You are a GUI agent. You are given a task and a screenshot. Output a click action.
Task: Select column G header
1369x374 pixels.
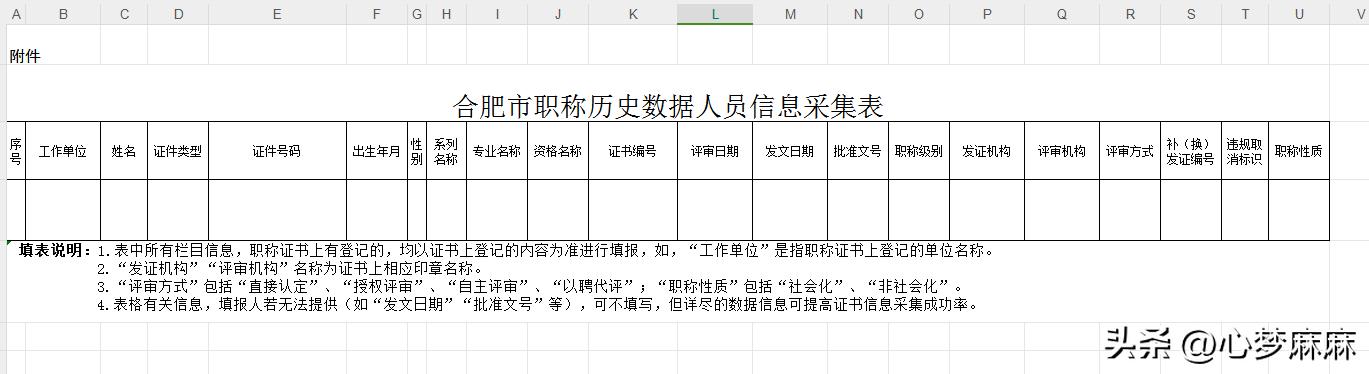coord(417,13)
